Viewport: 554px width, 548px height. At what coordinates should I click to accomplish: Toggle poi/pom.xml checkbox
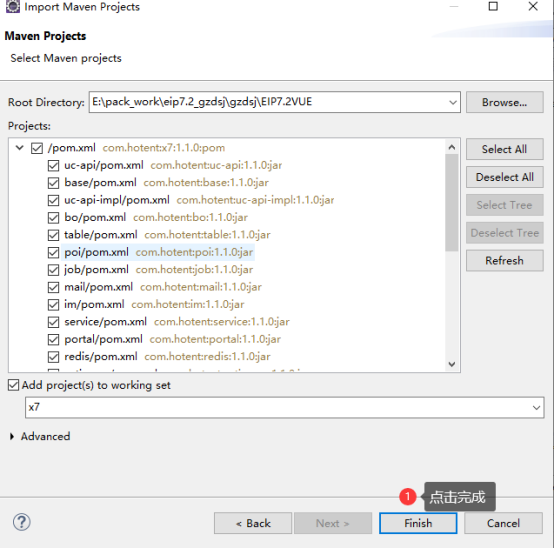pyautogui.click(x=53, y=252)
